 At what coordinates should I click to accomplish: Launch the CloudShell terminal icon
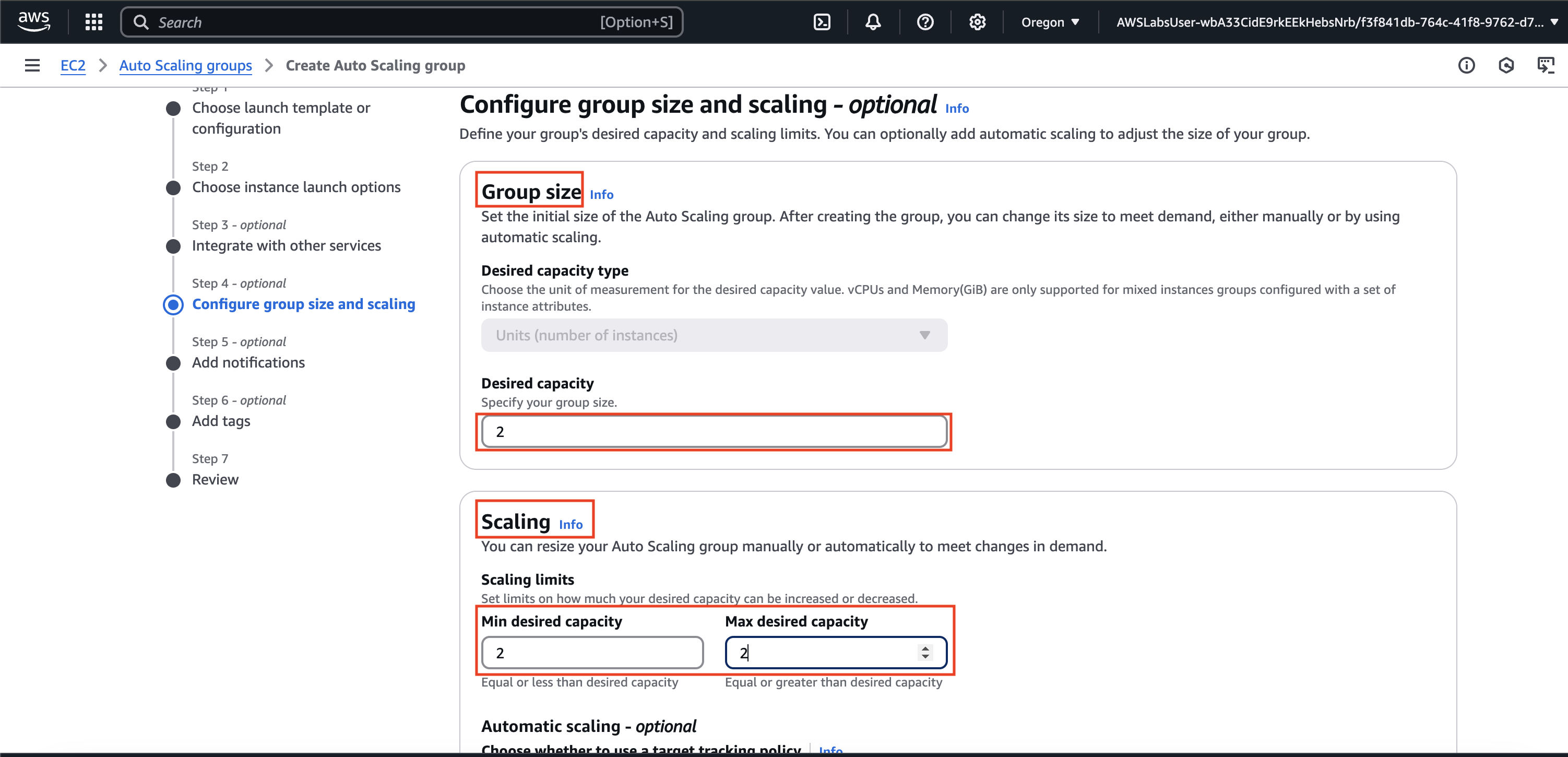click(x=822, y=22)
